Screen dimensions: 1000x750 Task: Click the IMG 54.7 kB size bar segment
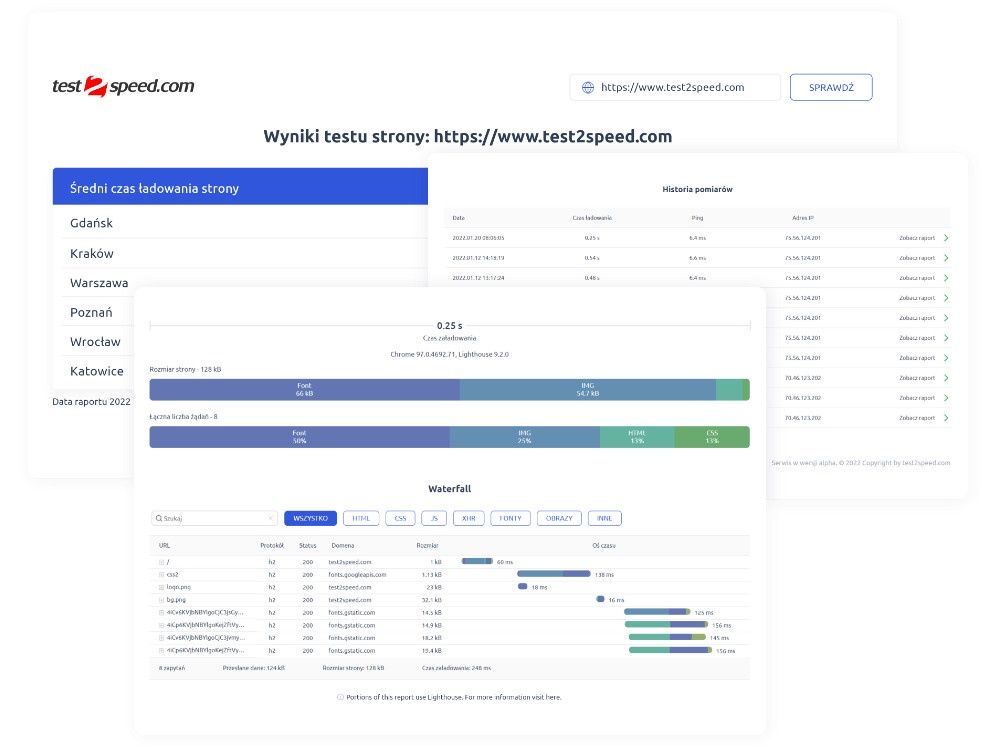pos(587,390)
